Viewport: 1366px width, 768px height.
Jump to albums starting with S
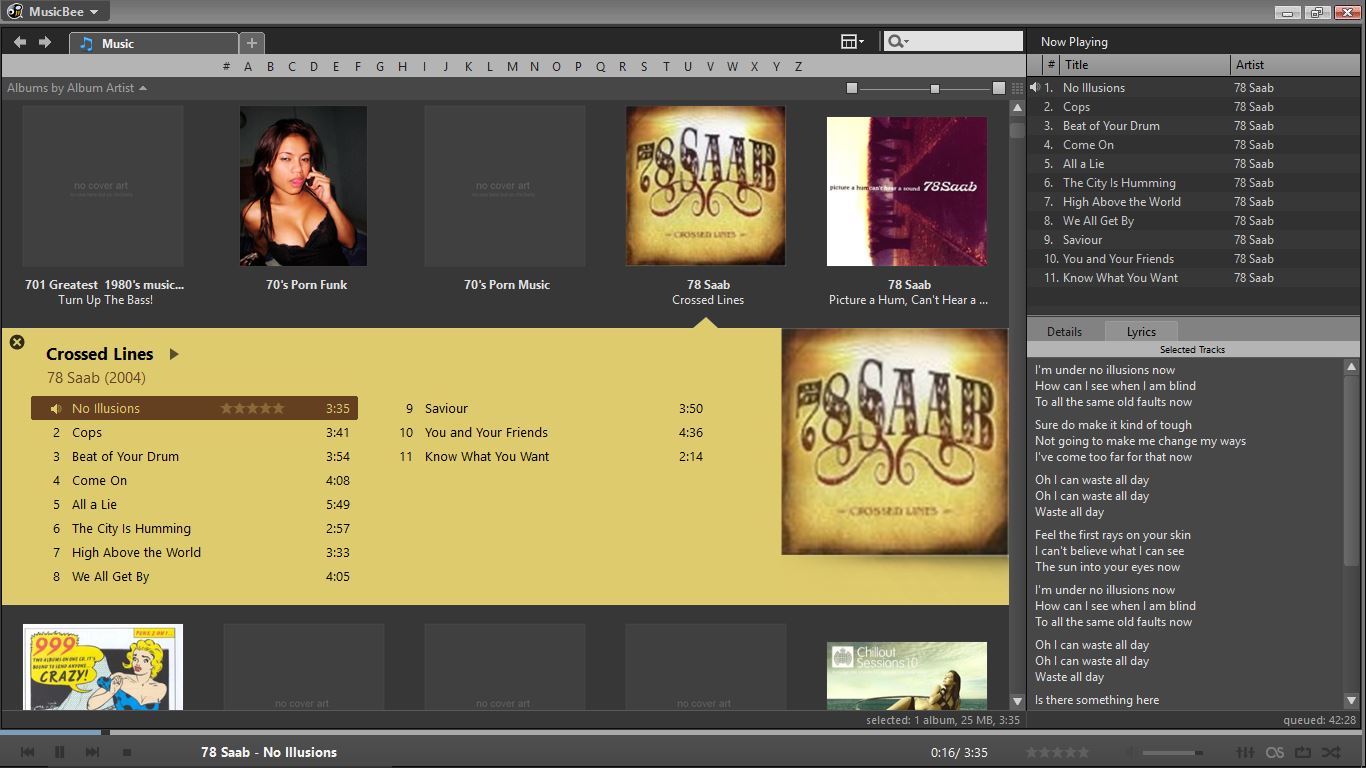pyautogui.click(x=644, y=67)
